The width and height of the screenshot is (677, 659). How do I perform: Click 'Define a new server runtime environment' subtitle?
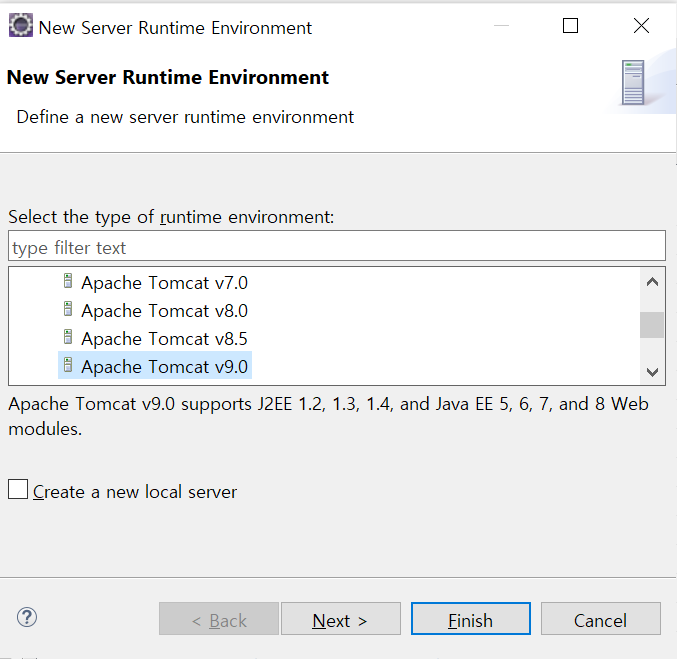point(185,117)
